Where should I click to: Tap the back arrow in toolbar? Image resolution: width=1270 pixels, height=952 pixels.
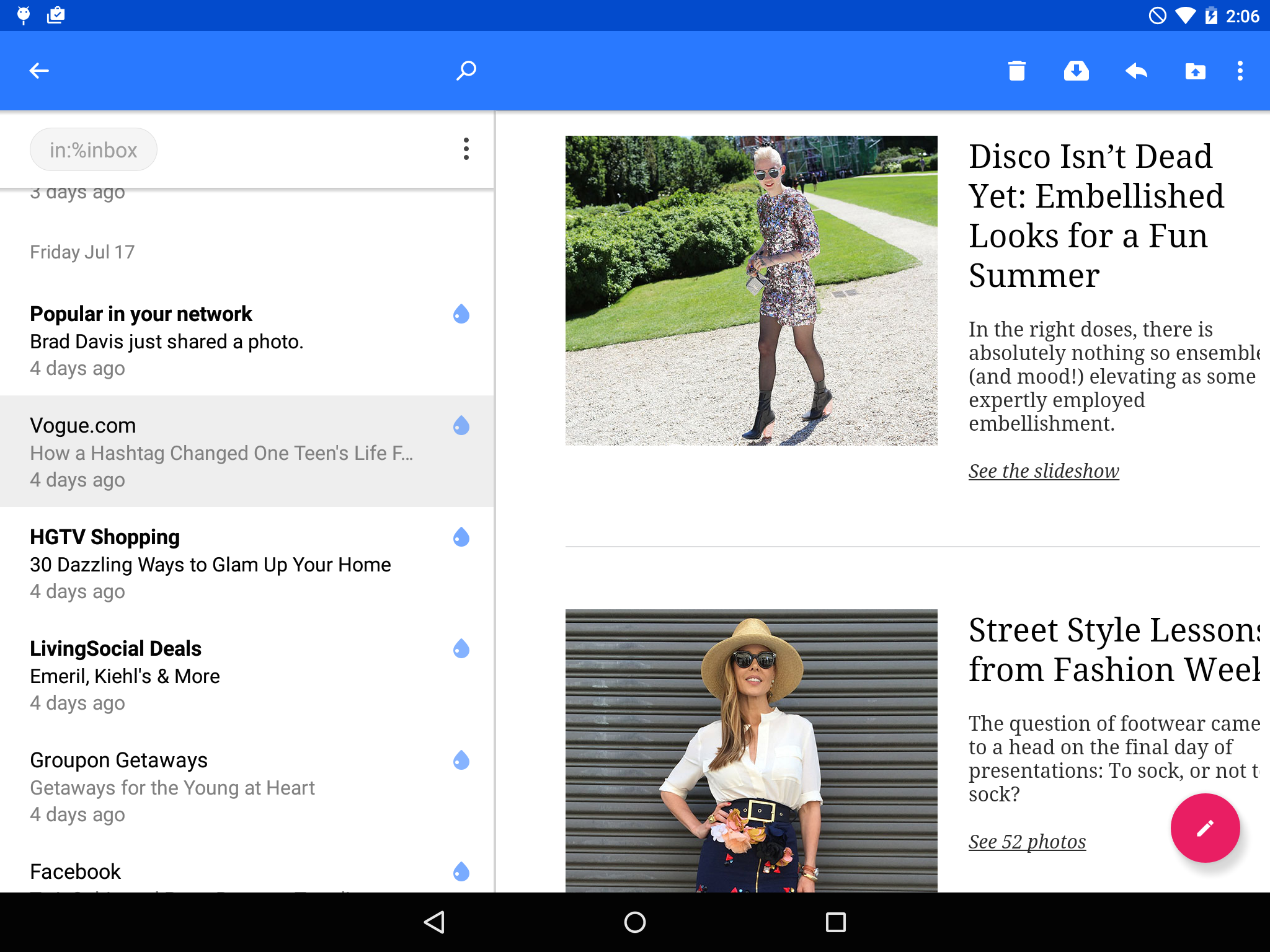[x=38, y=71]
